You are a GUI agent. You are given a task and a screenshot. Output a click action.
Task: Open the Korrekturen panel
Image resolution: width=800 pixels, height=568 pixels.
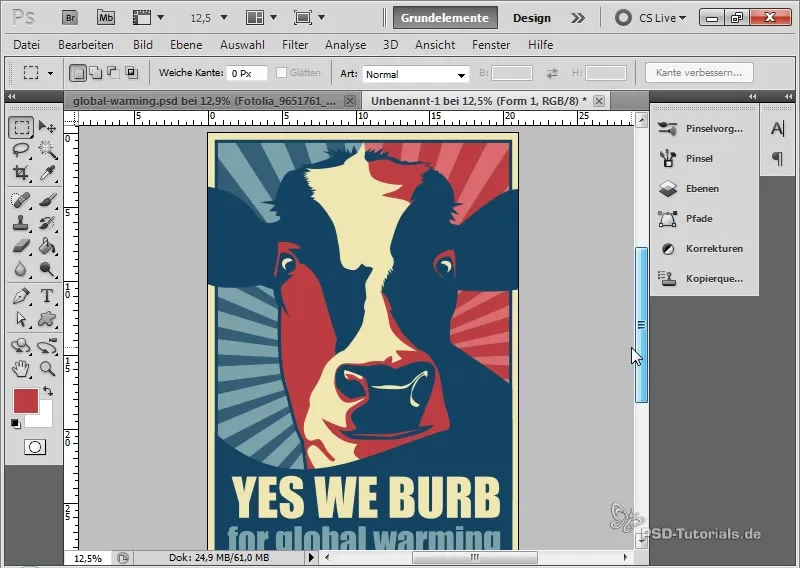pyautogui.click(x=714, y=249)
